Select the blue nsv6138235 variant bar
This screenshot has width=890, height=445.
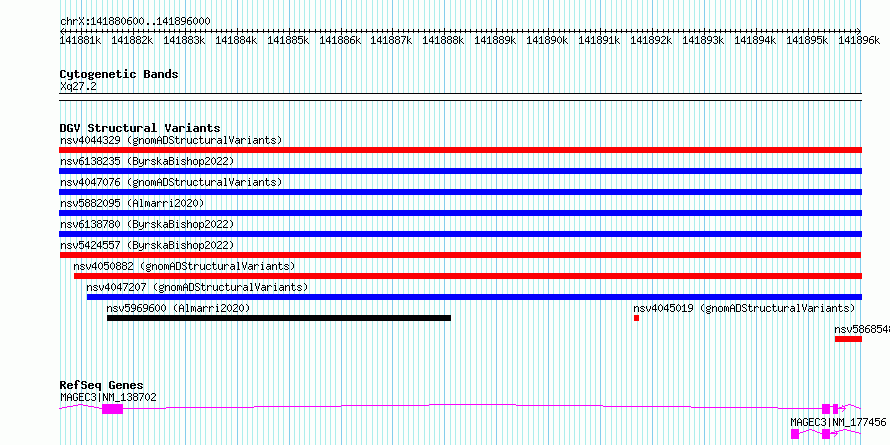[x=460, y=171]
